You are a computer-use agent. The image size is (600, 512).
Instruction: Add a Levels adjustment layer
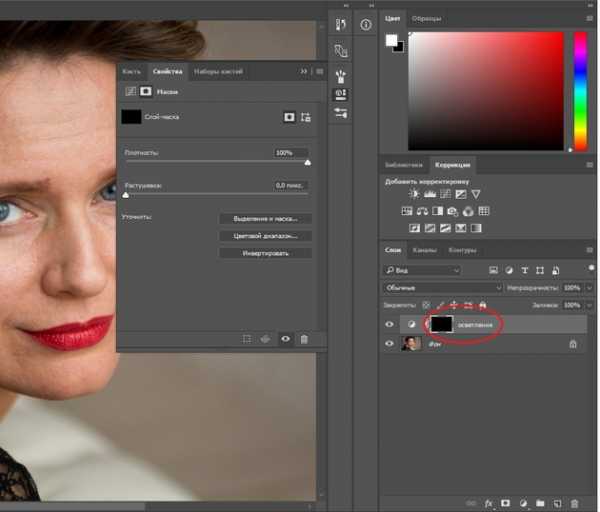click(431, 193)
